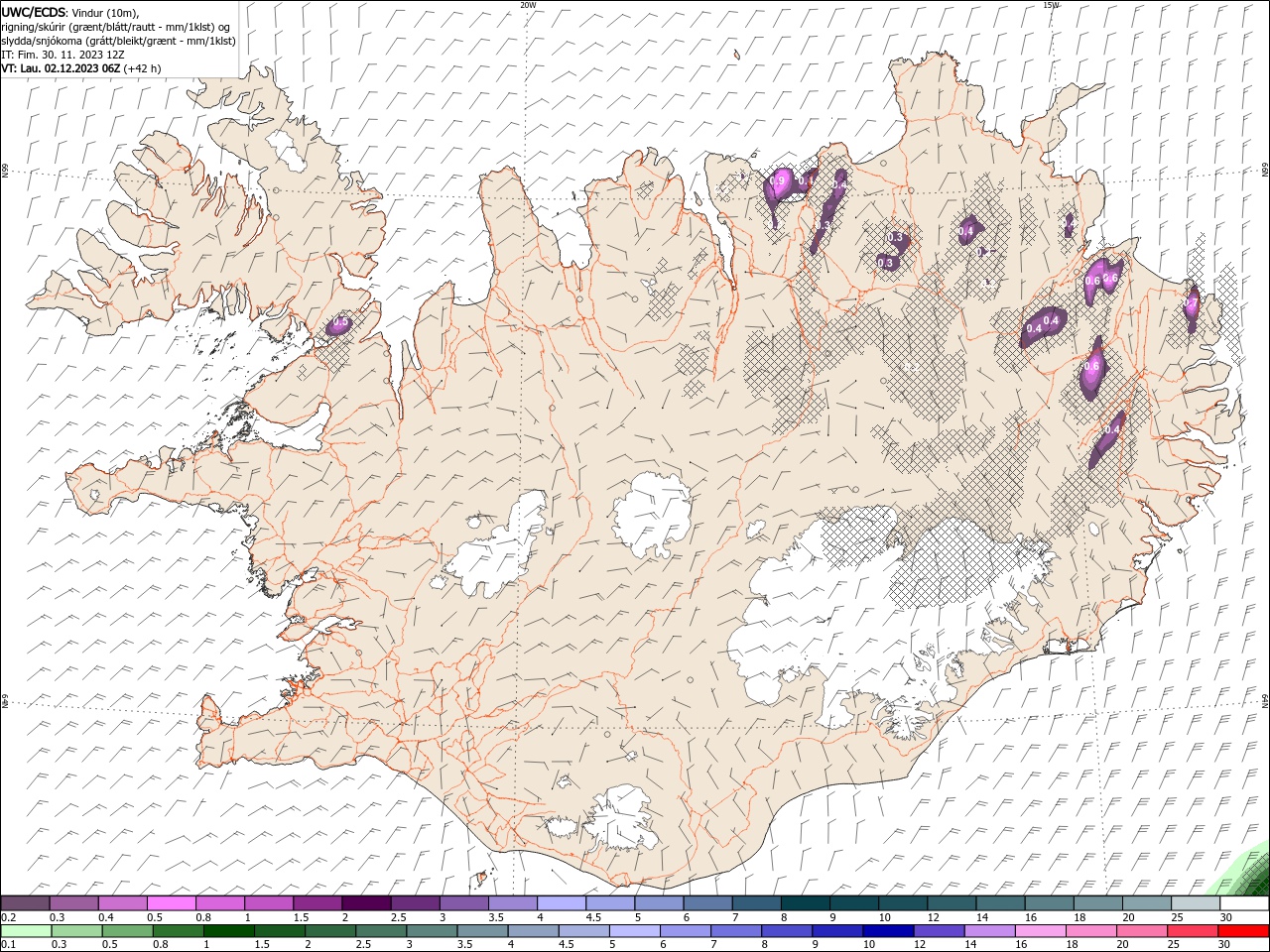Click the 'UWC/ECDS' title text

34,12
